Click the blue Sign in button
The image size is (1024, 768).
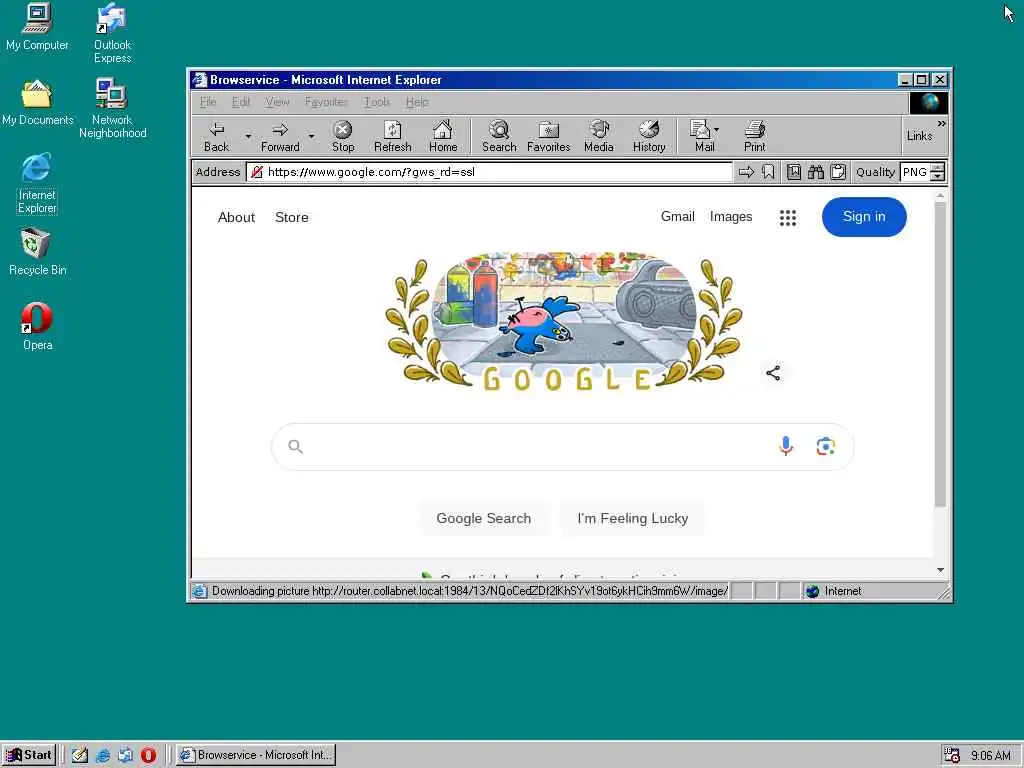[x=864, y=217]
